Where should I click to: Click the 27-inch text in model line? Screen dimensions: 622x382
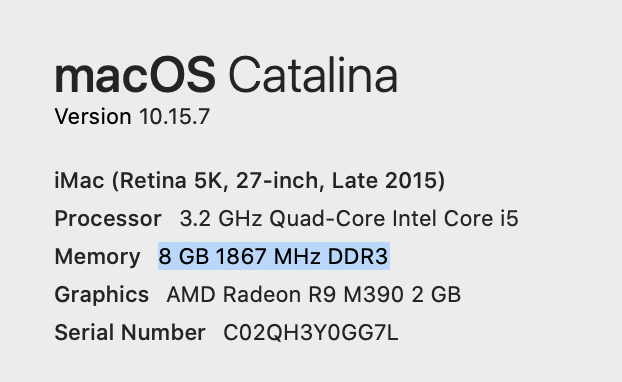[x=280, y=180]
